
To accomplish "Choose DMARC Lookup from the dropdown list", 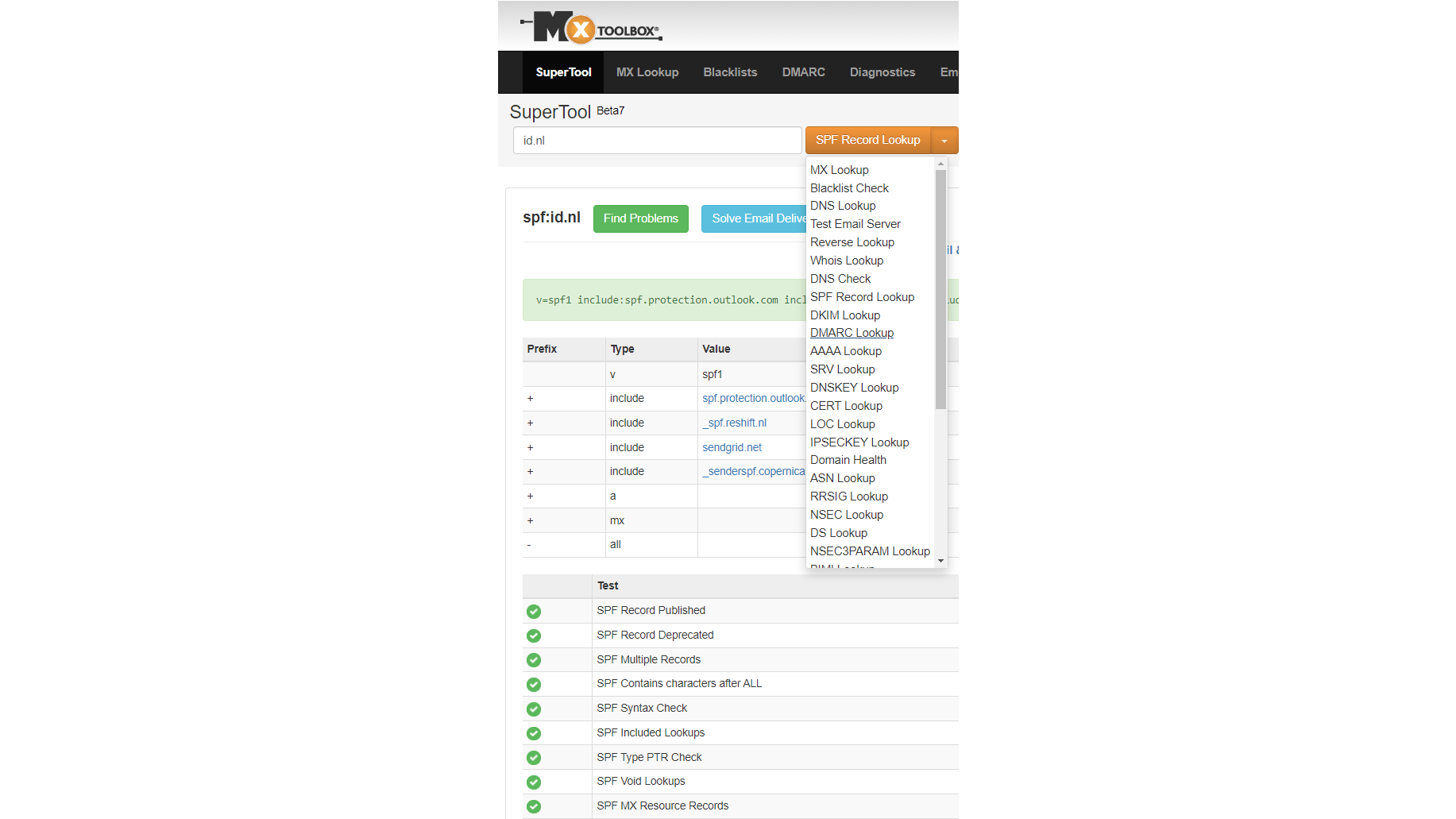I will pos(852,333).
